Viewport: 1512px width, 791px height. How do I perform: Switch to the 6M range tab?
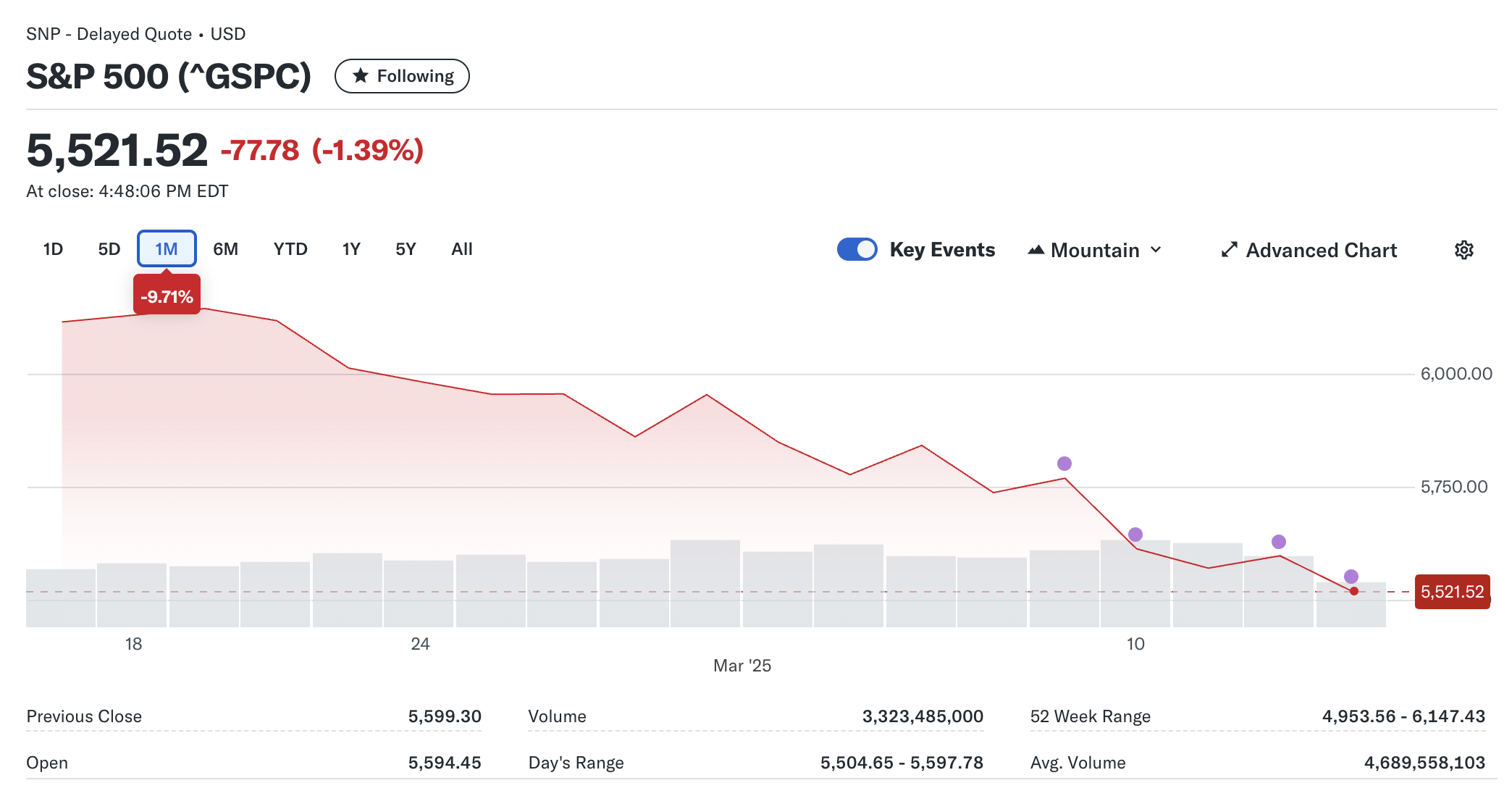(x=225, y=249)
